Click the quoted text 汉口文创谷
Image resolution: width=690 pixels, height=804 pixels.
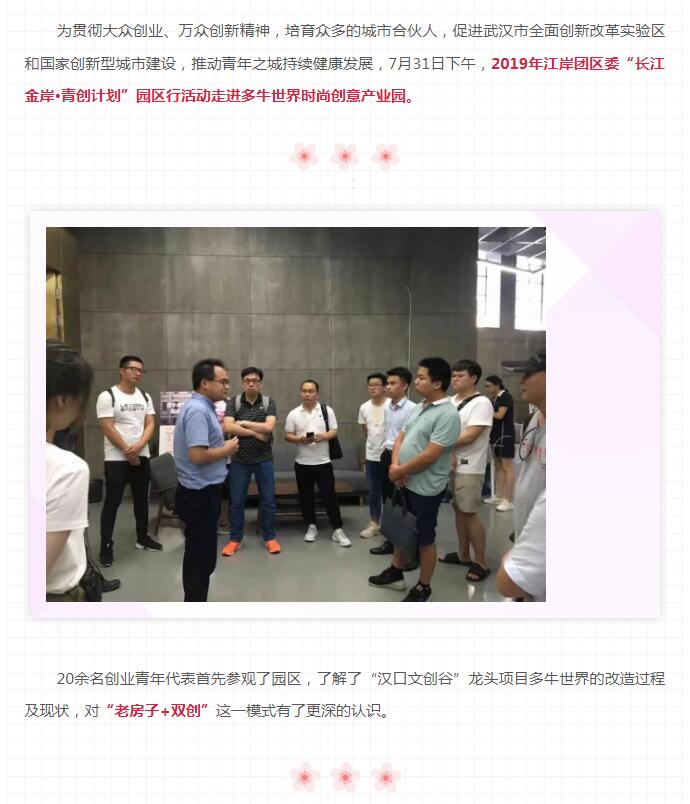414,678
